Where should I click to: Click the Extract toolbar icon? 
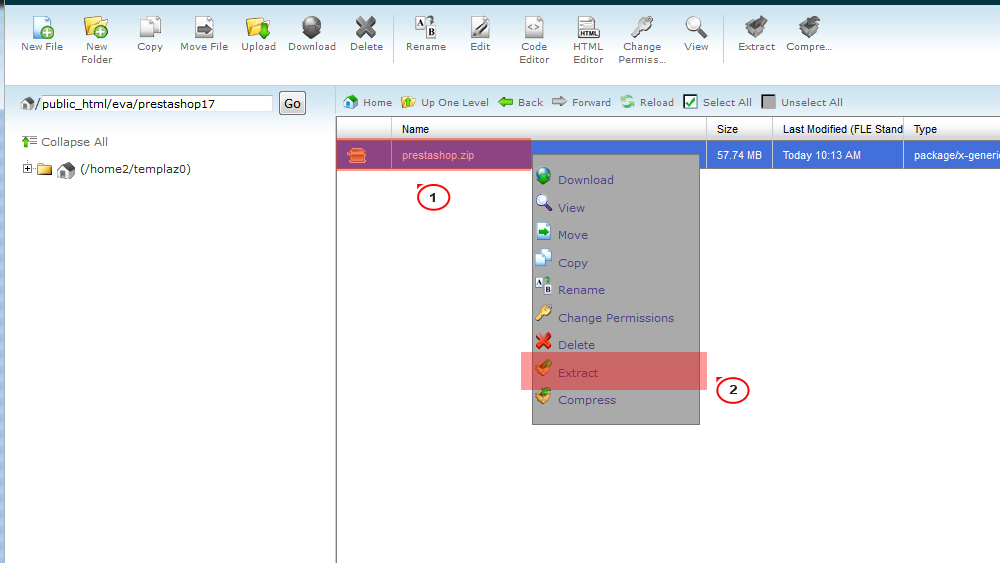tap(756, 34)
